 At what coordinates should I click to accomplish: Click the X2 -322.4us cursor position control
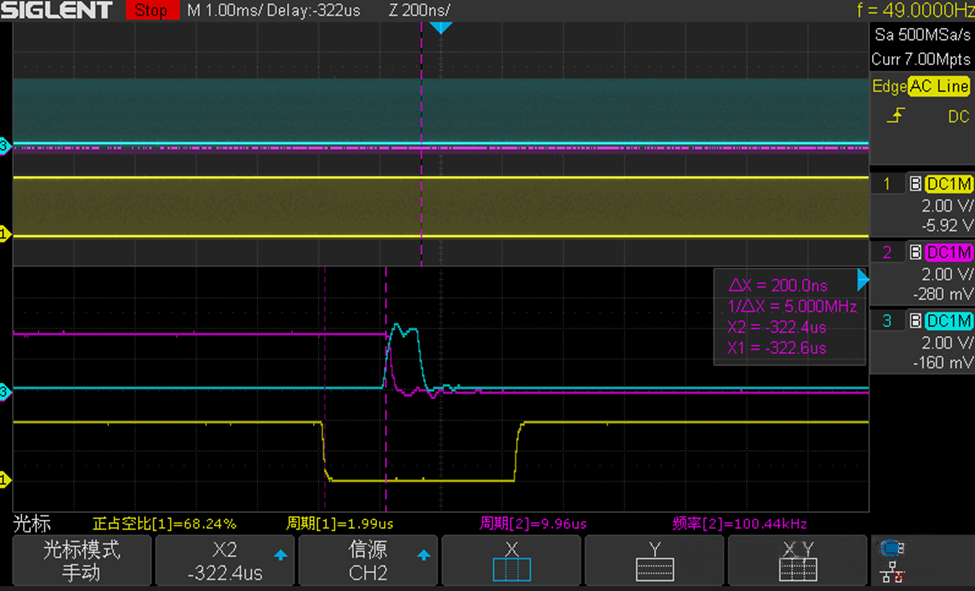coord(226,560)
